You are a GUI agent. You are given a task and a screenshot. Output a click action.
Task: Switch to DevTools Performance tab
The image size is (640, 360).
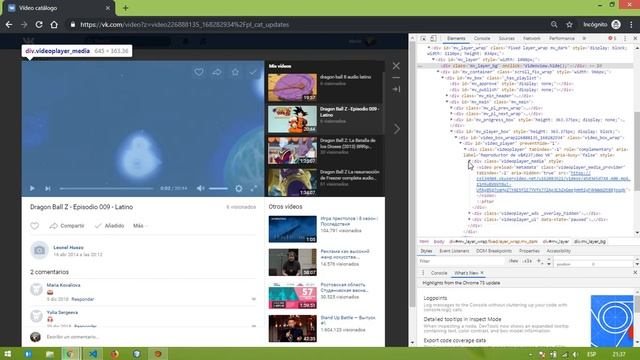[x=562, y=38]
